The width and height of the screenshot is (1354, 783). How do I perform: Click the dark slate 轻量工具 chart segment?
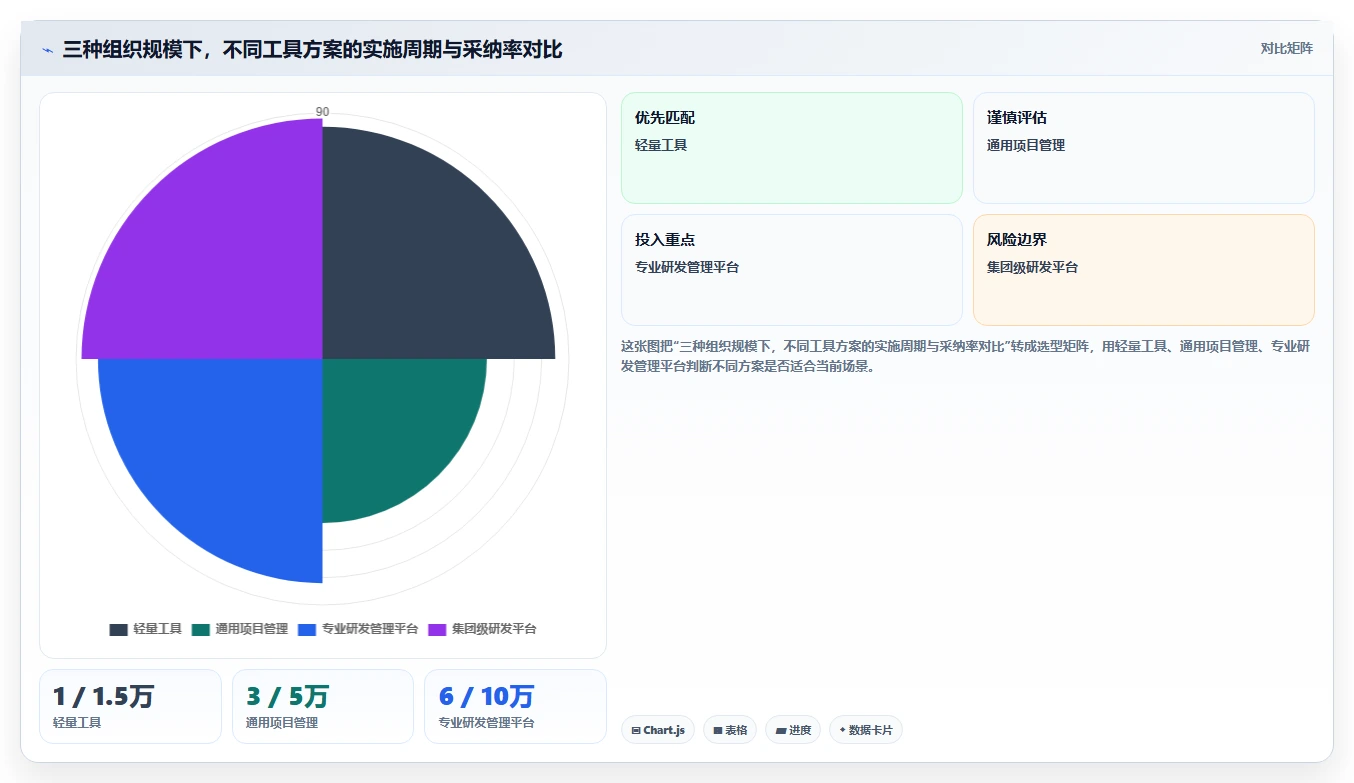point(420,260)
